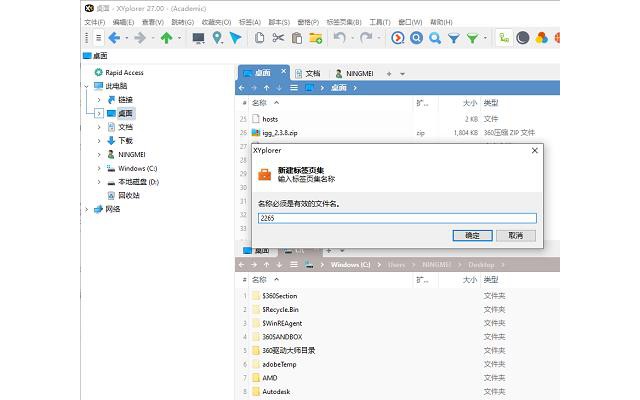Expand the 桌面 tree node
640x400 pixels.
coord(99,113)
